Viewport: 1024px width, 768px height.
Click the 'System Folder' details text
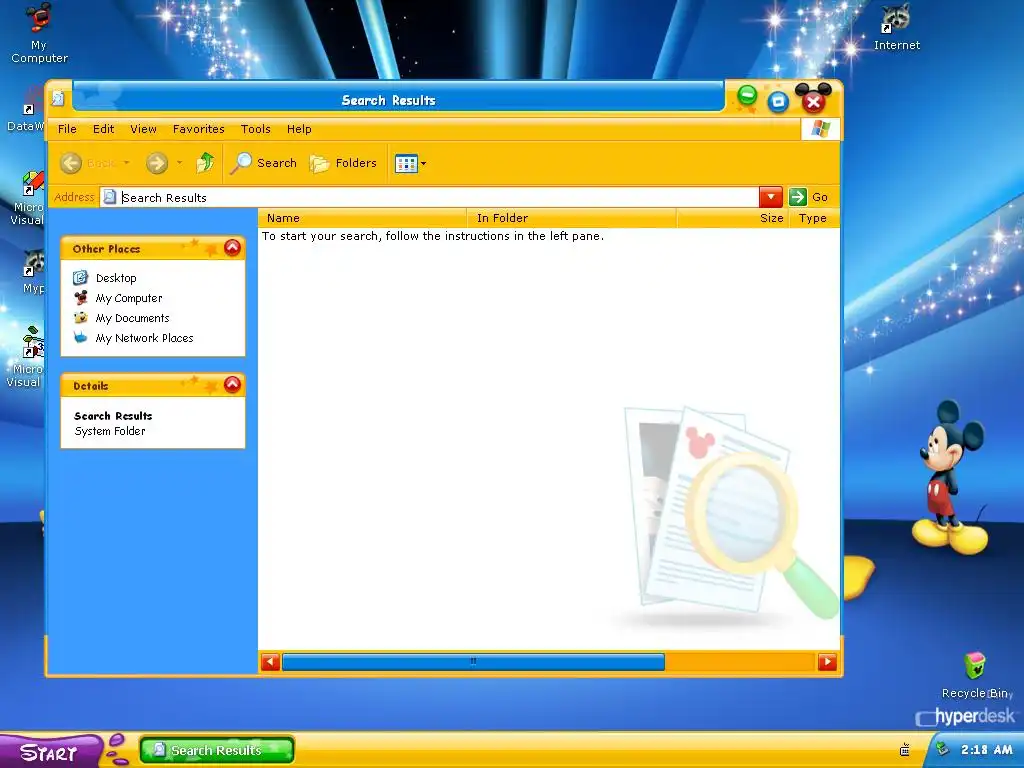[x=110, y=431]
